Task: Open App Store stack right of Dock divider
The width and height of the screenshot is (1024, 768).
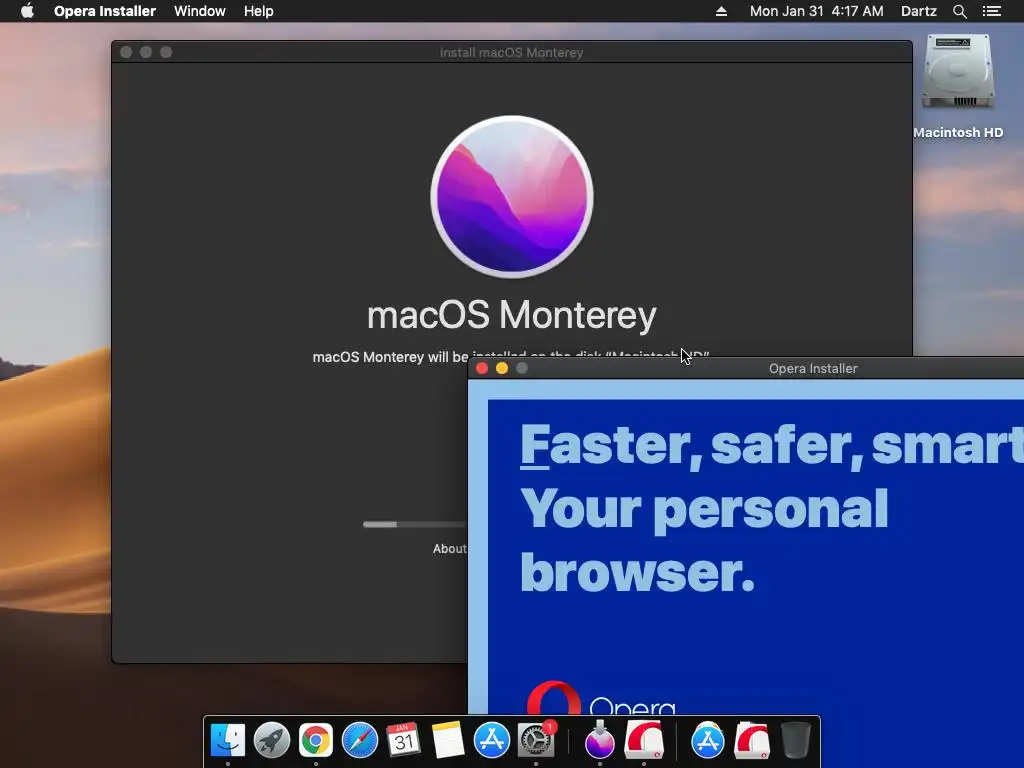Action: pyautogui.click(x=708, y=741)
